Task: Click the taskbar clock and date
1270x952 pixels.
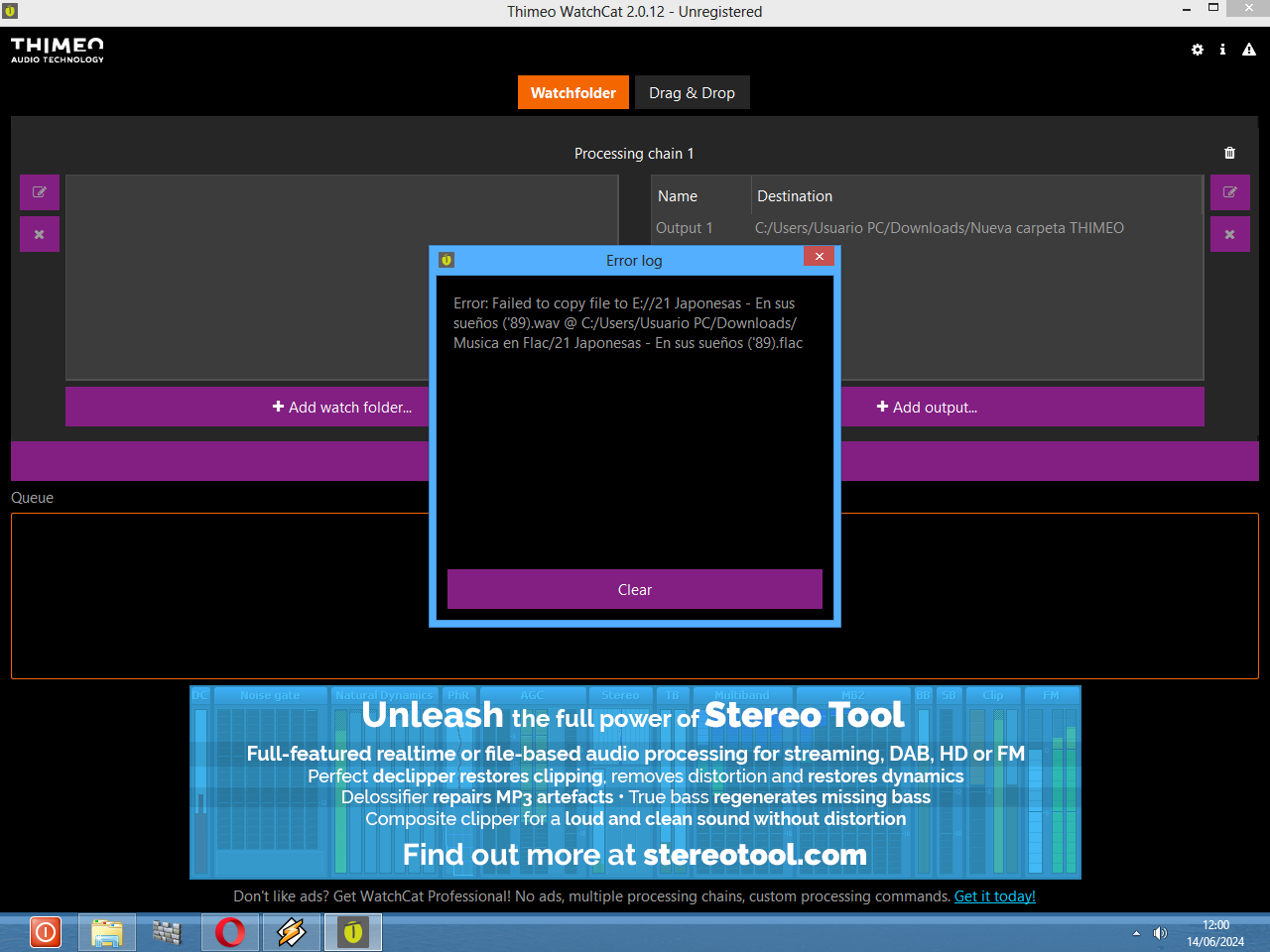Action: click(1215, 933)
